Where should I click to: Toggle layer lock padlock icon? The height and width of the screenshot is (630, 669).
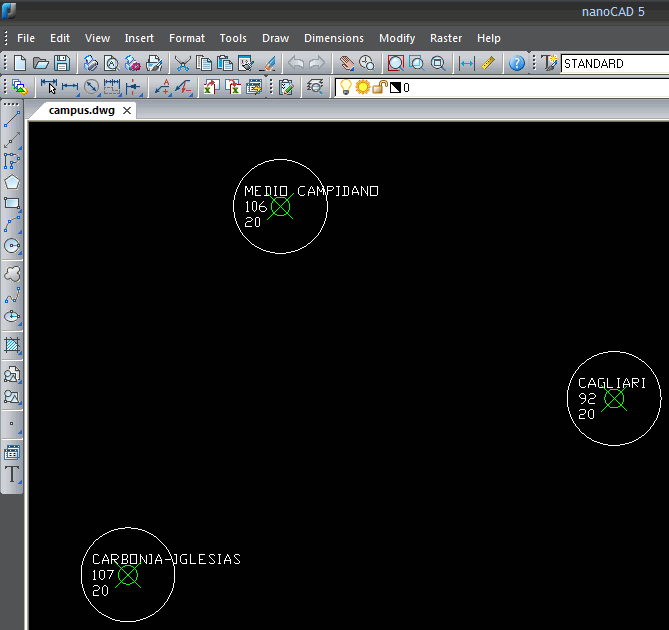[x=379, y=87]
